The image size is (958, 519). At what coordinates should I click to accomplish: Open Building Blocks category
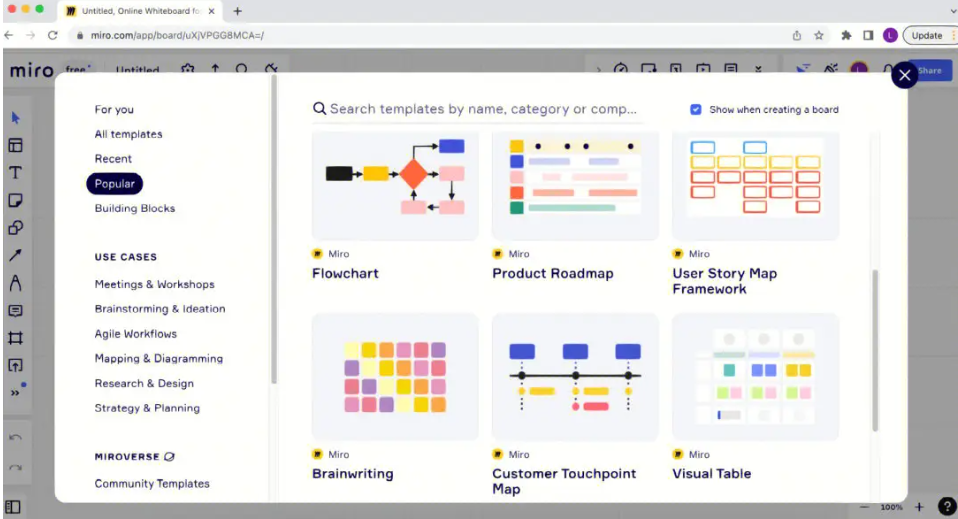tap(134, 208)
